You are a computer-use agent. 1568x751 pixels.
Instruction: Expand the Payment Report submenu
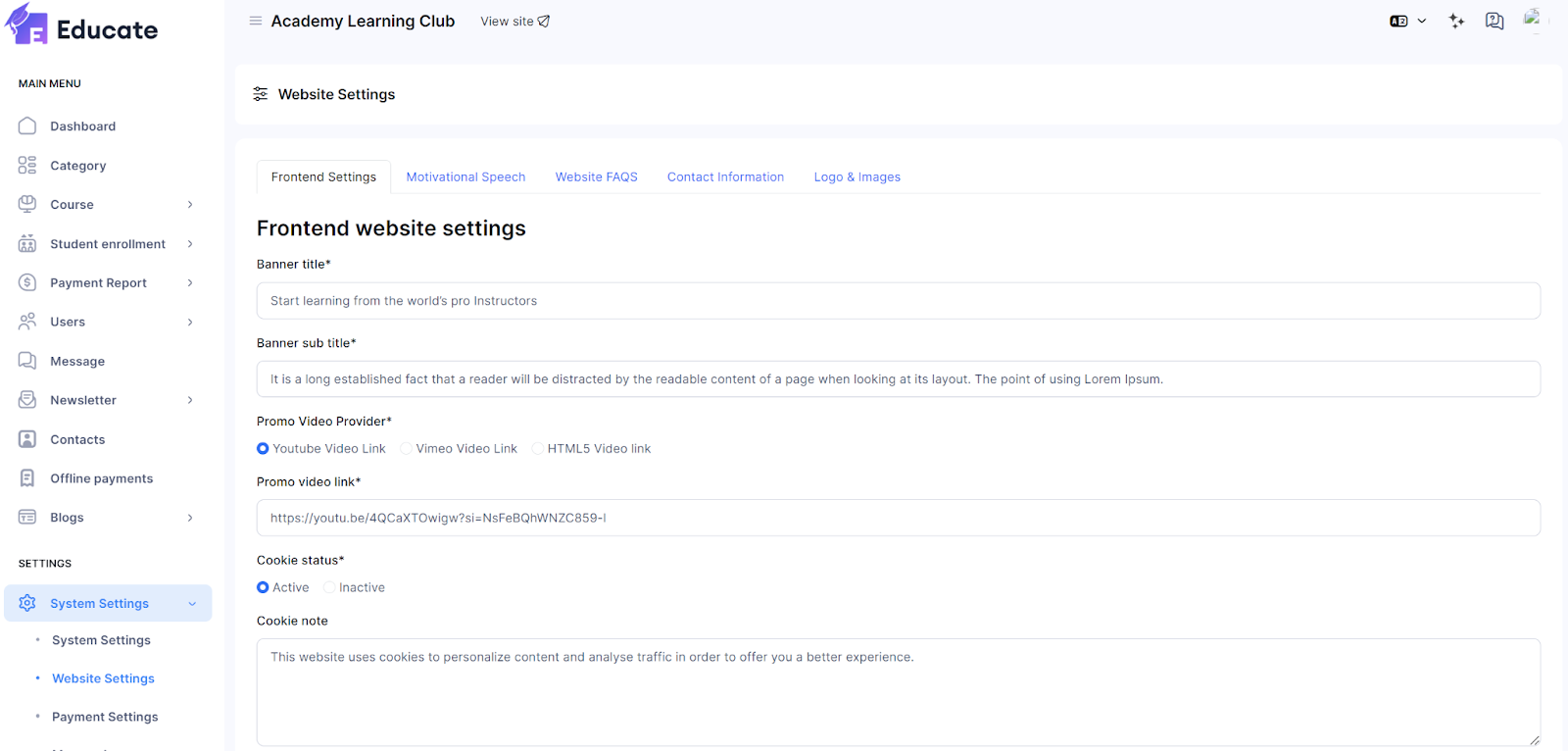[x=190, y=283]
